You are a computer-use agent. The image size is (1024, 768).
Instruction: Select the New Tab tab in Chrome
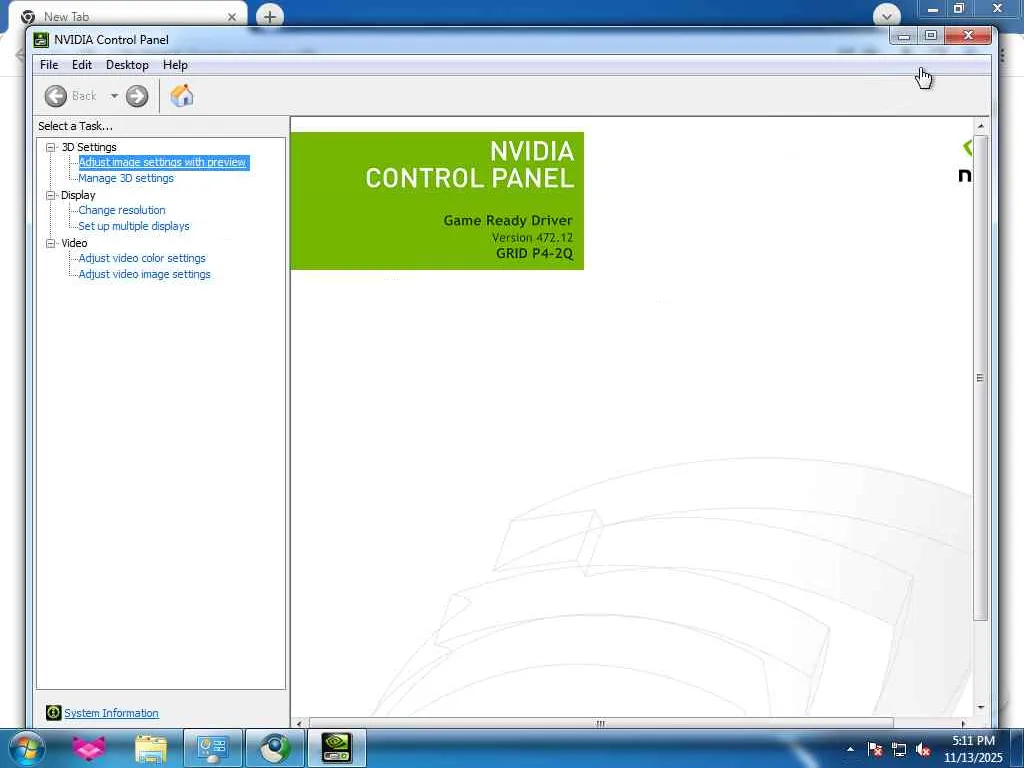127,16
